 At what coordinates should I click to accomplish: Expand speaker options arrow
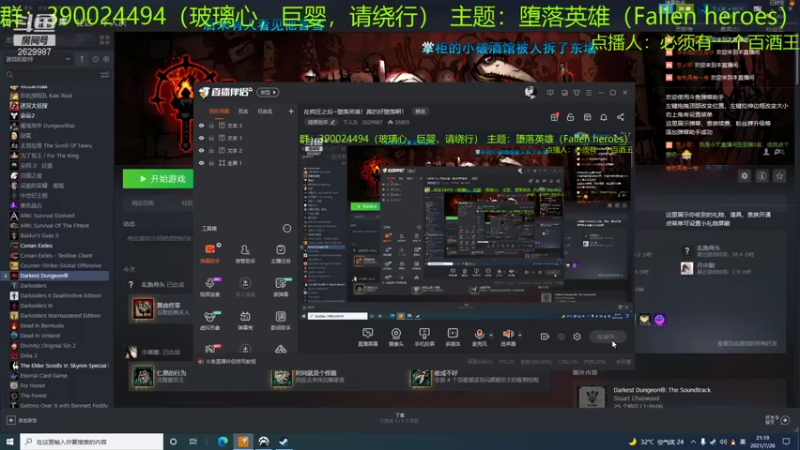pyautogui.click(x=520, y=335)
